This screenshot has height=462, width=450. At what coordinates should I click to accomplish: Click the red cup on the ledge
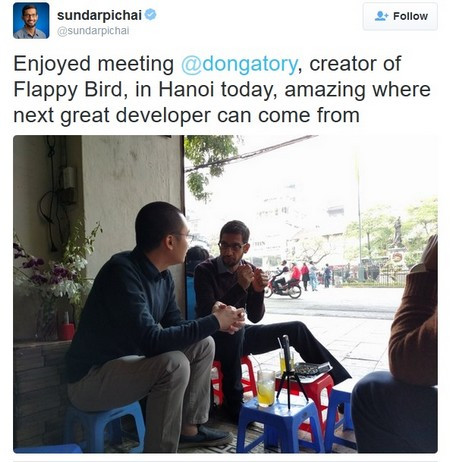coord(66,331)
